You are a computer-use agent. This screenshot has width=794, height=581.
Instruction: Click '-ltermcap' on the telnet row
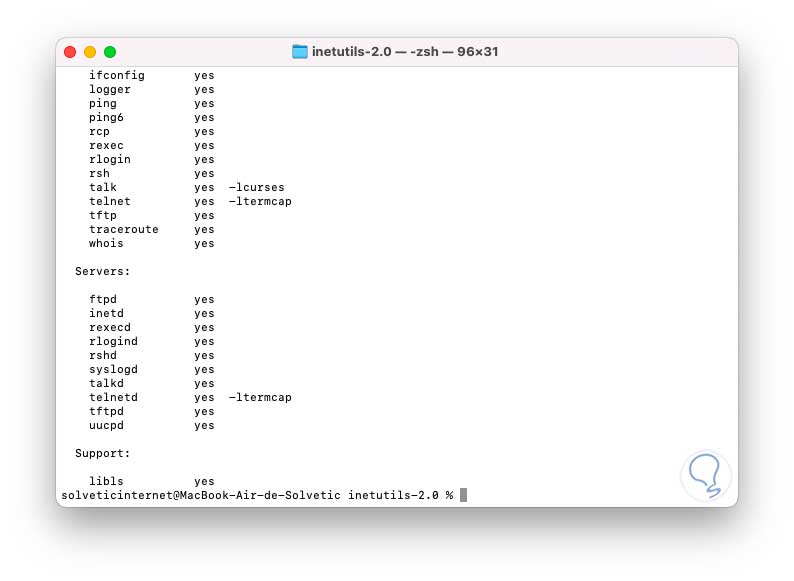260,202
